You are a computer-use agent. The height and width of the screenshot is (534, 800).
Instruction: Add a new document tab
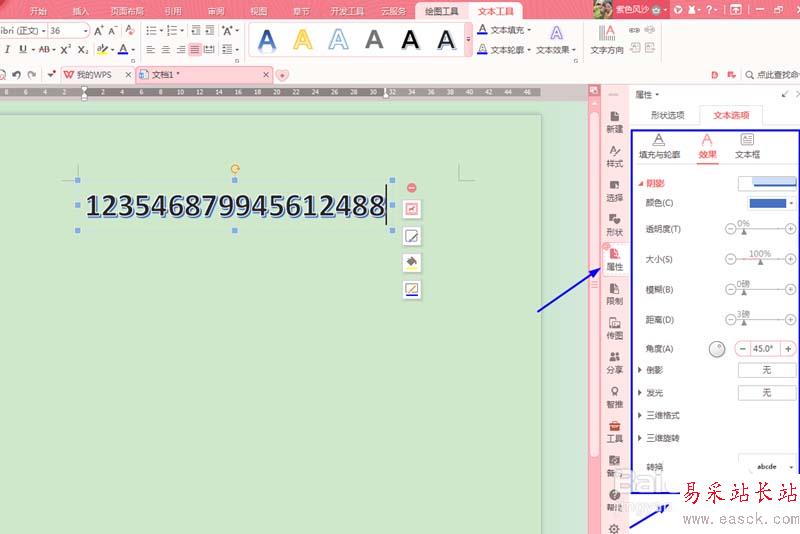[x=282, y=75]
